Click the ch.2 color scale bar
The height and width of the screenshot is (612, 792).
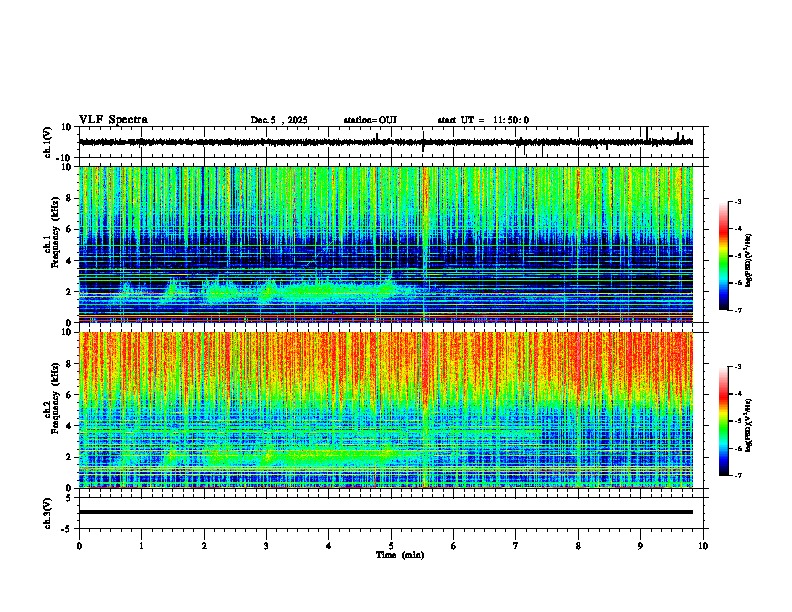(724, 421)
